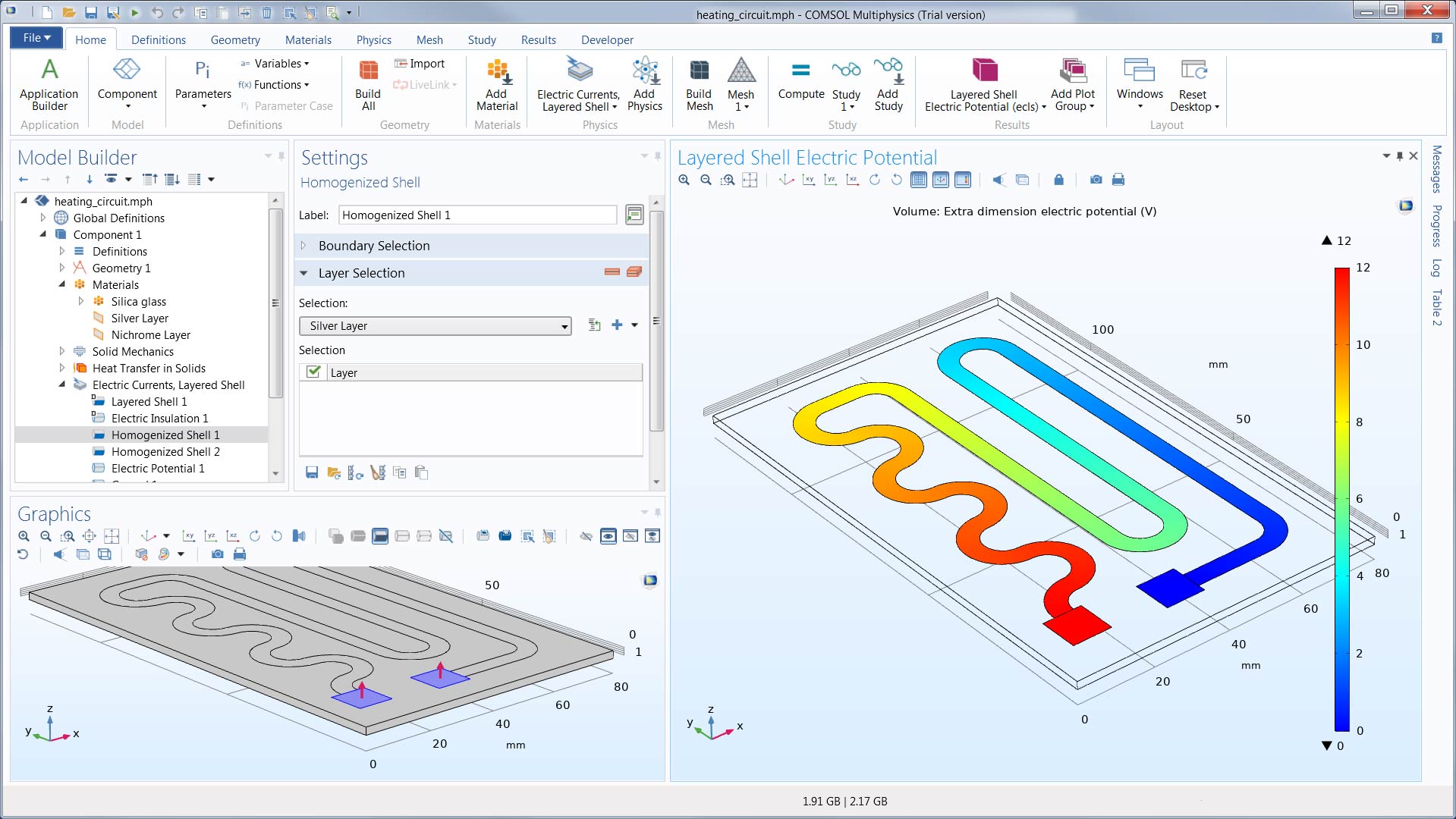Toggle the hide-objects eye icon in Graphics toolbar
Screen dimensions: 1456x819
pos(586,536)
